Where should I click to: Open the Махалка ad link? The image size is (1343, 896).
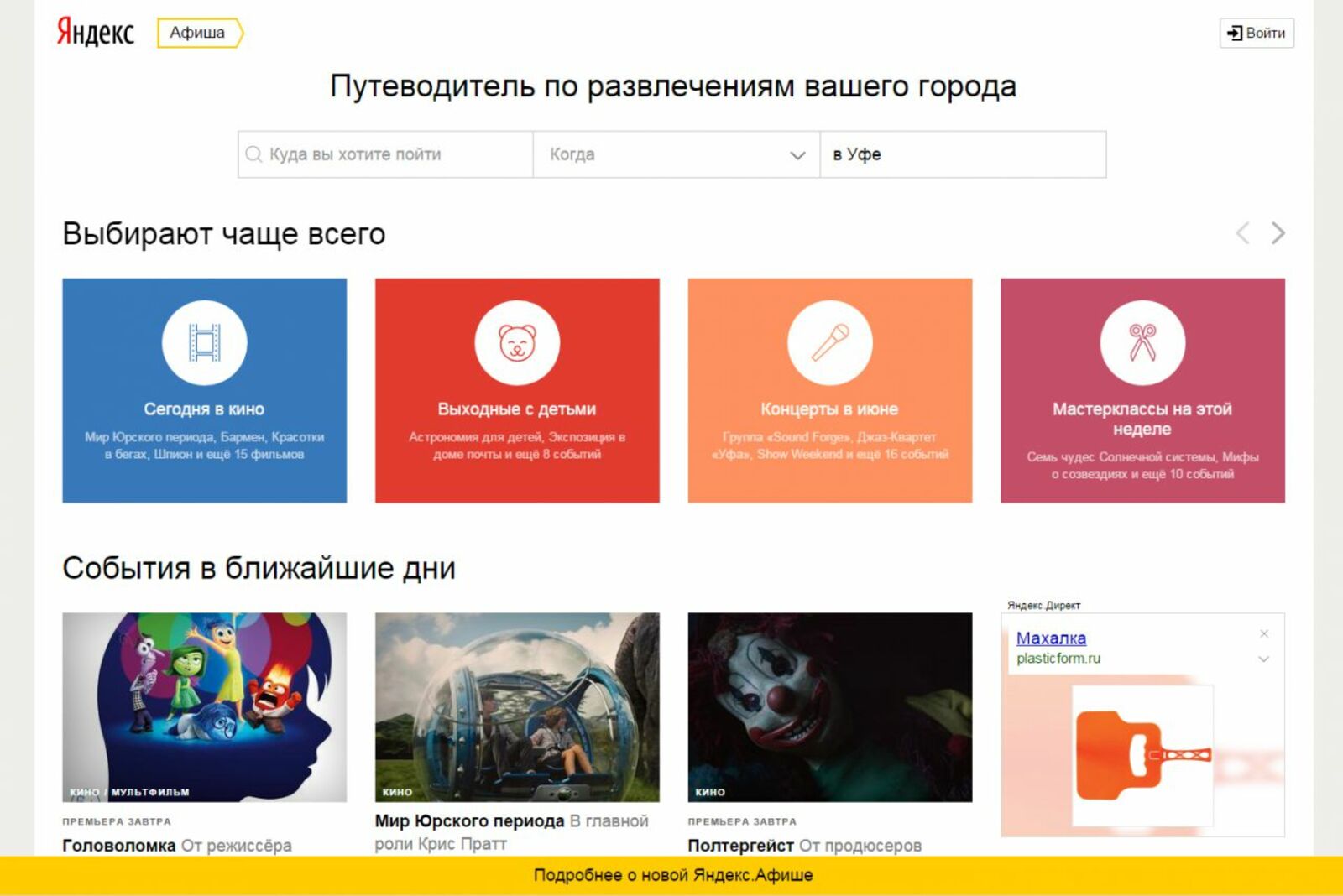tap(1051, 638)
